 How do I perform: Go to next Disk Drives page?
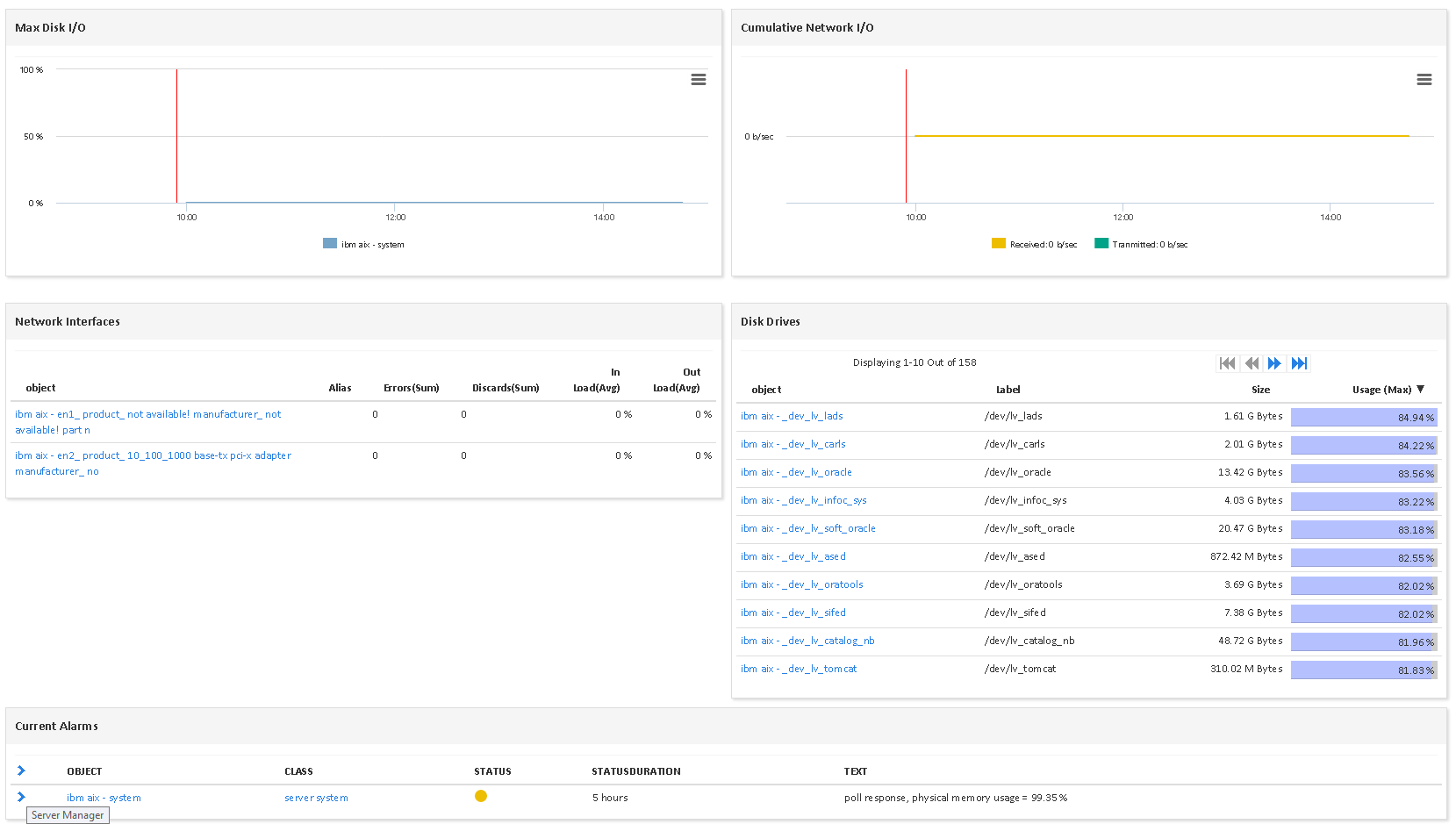click(x=1275, y=362)
